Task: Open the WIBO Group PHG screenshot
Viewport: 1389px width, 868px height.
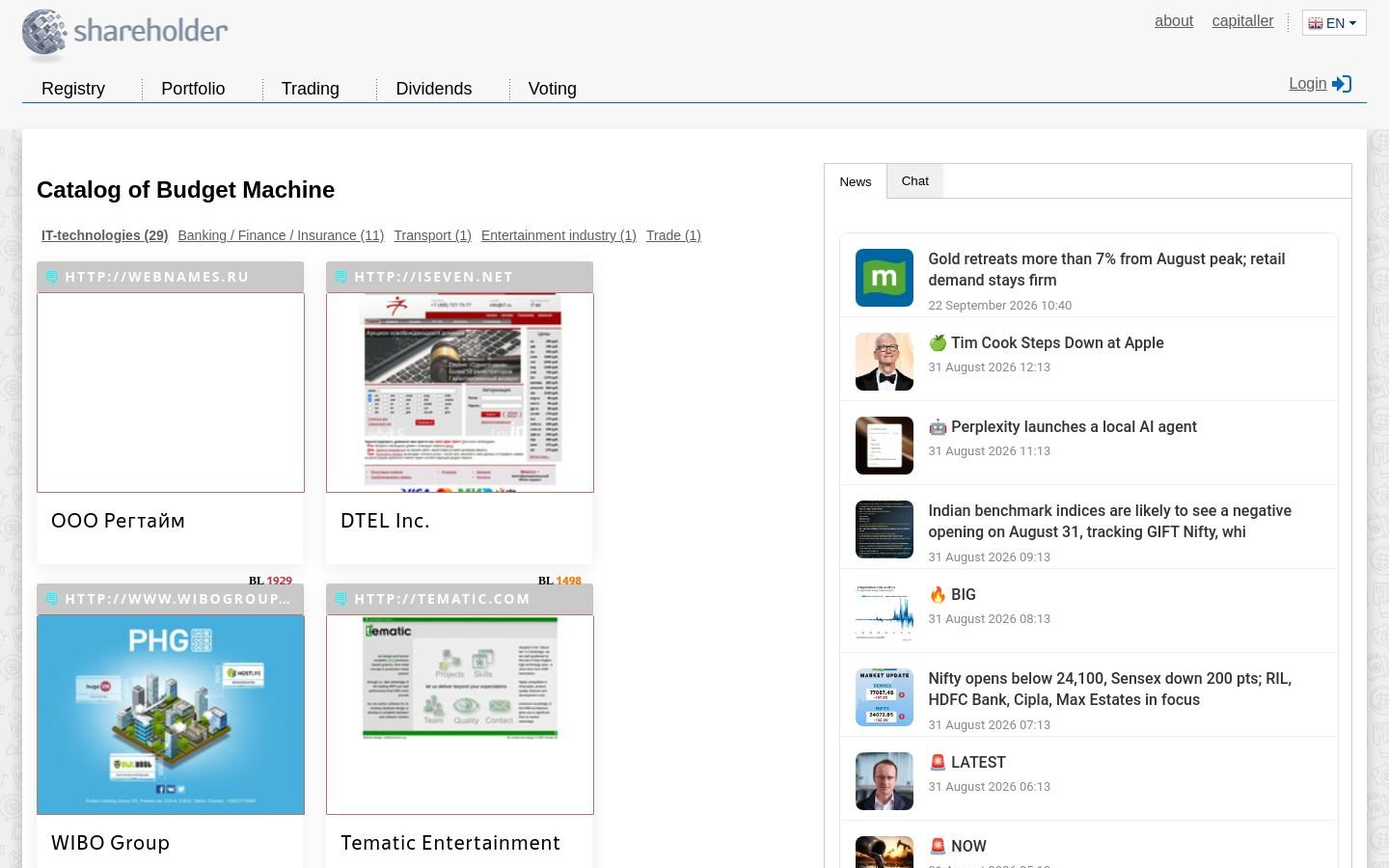Action: pyautogui.click(x=171, y=715)
